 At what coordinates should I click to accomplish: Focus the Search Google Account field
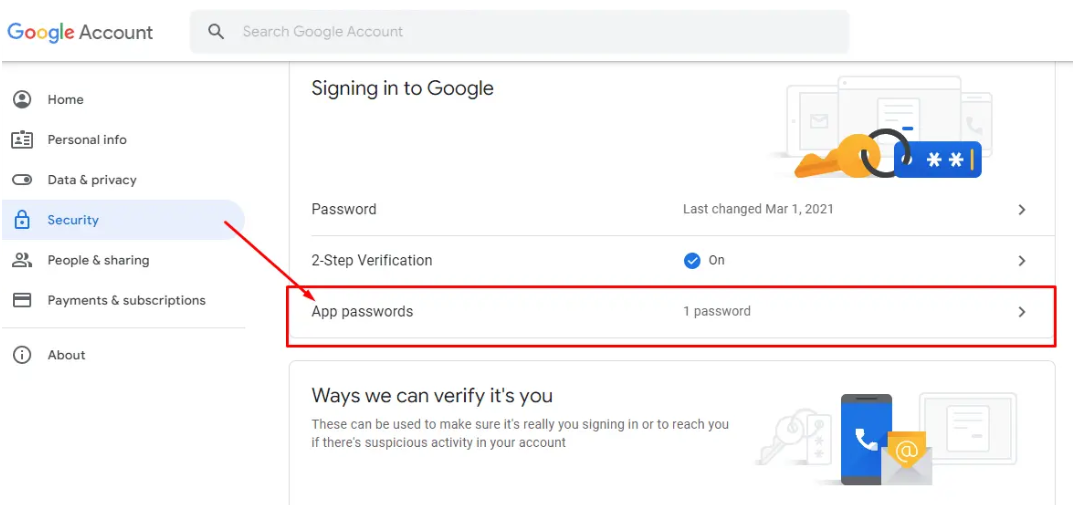(520, 32)
